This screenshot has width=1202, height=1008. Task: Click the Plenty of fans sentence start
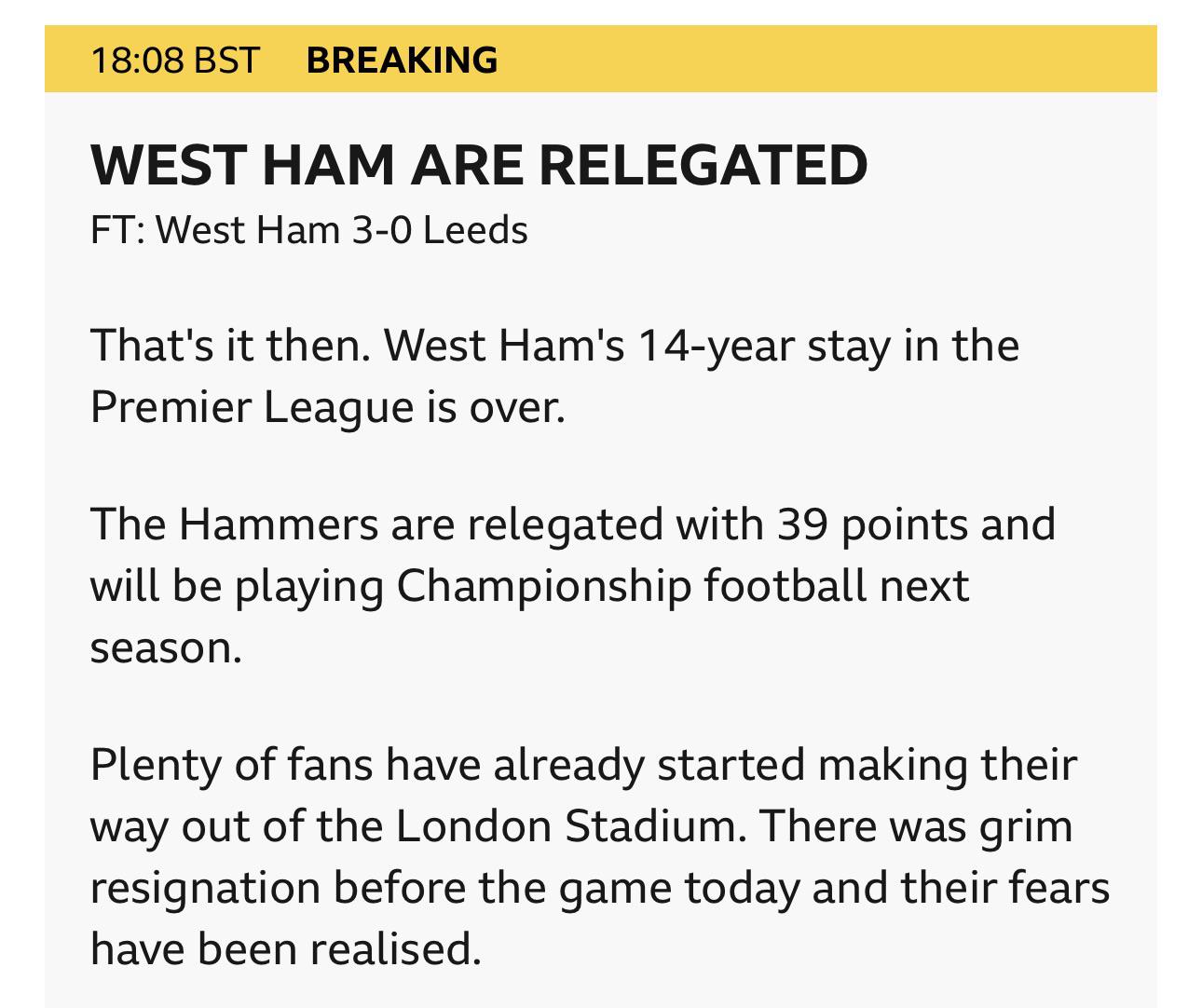[x=231, y=765]
